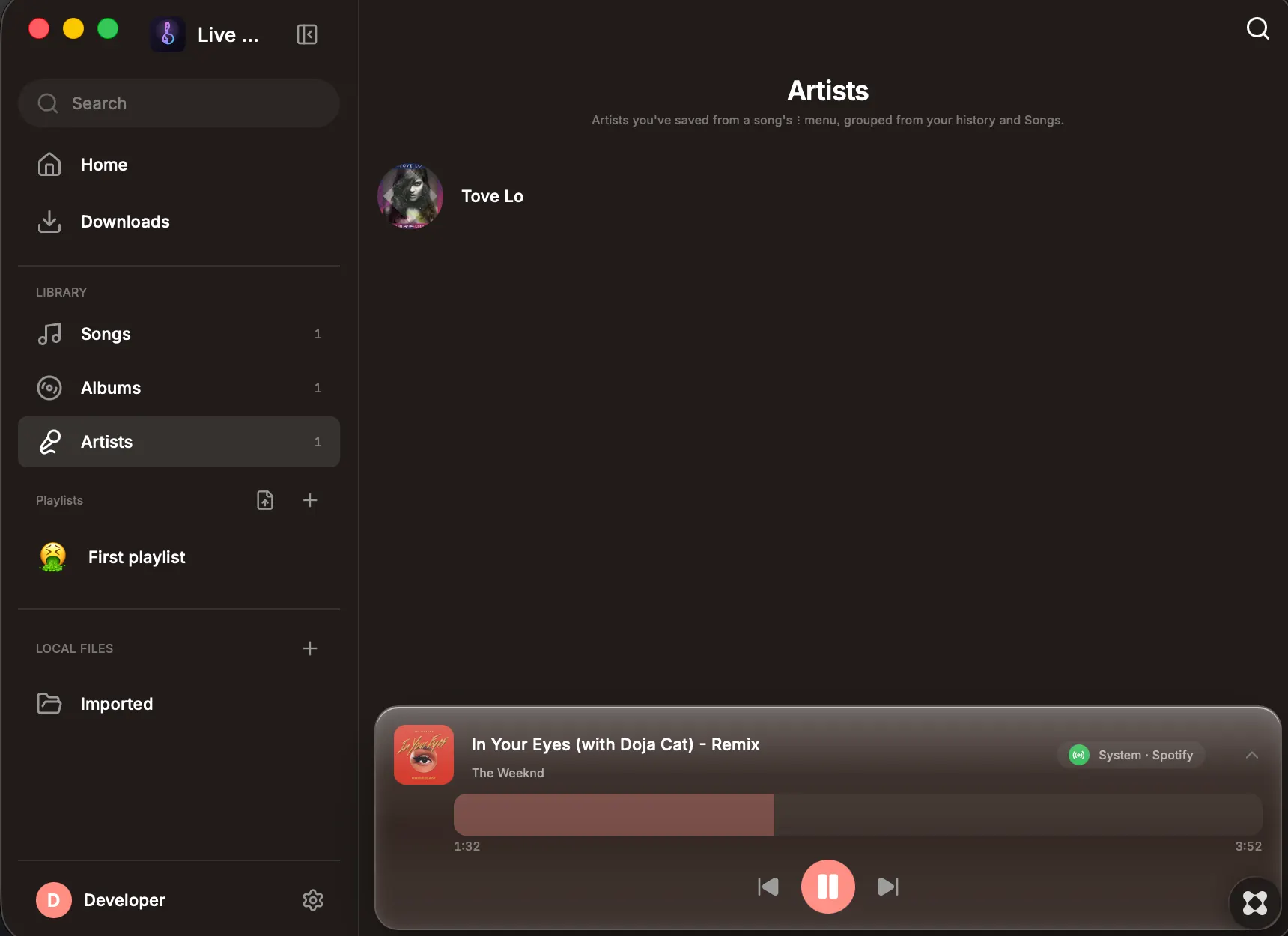Image resolution: width=1288 pixels, height=936 pixels.
Task: Click the In Your Eyes song title
Action: (x=616, y=744)
